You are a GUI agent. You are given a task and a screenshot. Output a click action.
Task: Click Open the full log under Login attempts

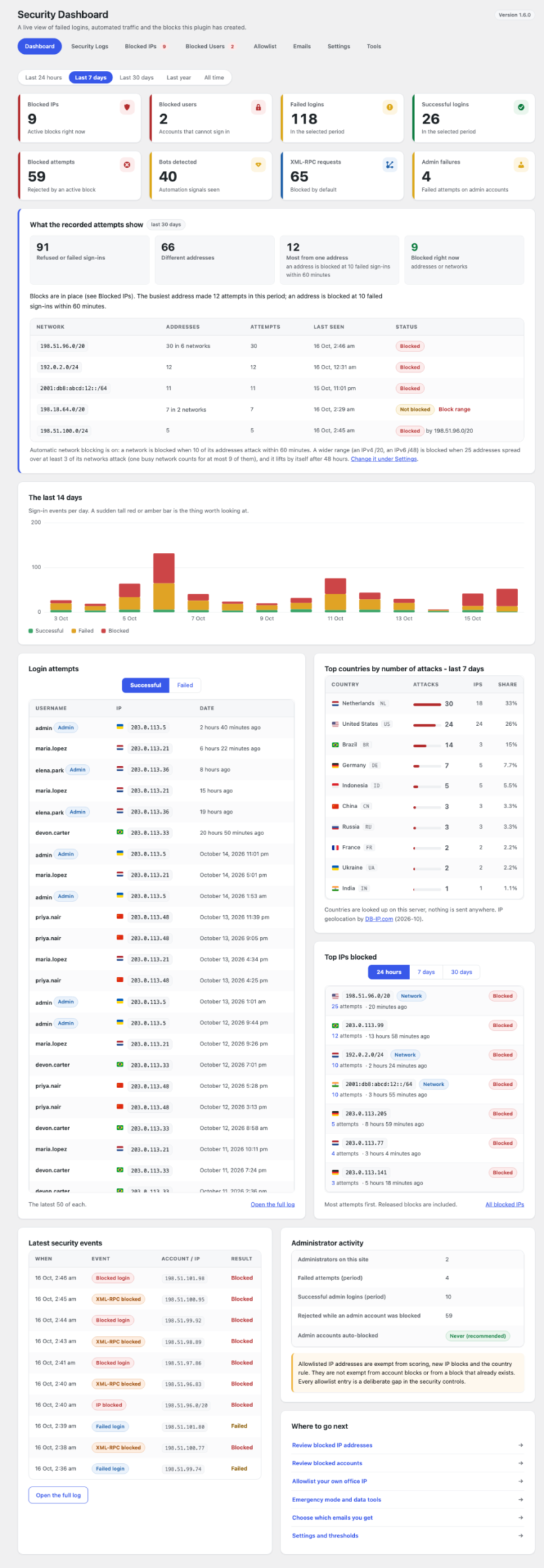[x=273, y=1204]
